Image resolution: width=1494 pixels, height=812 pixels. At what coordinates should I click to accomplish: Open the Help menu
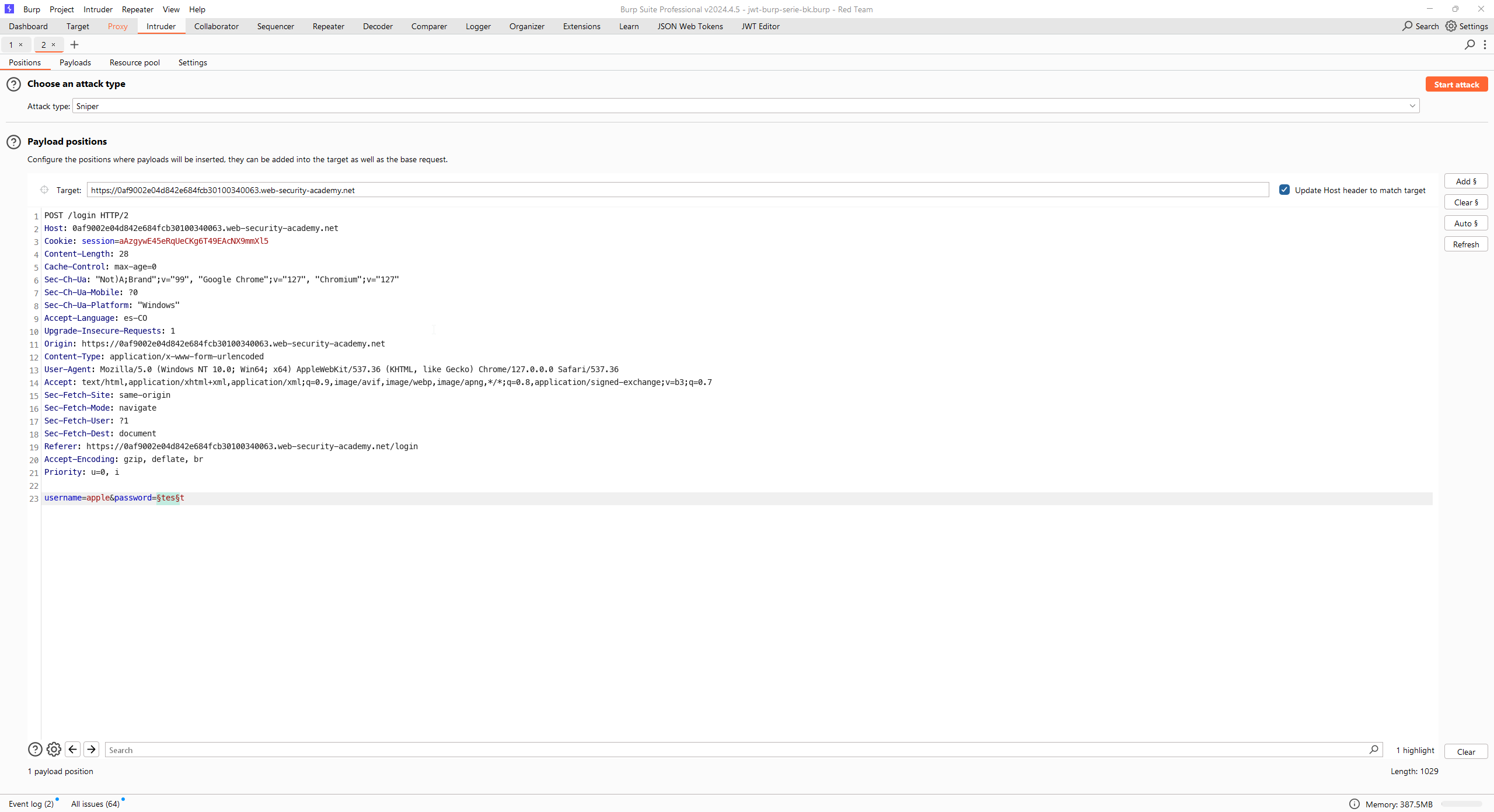197,9
